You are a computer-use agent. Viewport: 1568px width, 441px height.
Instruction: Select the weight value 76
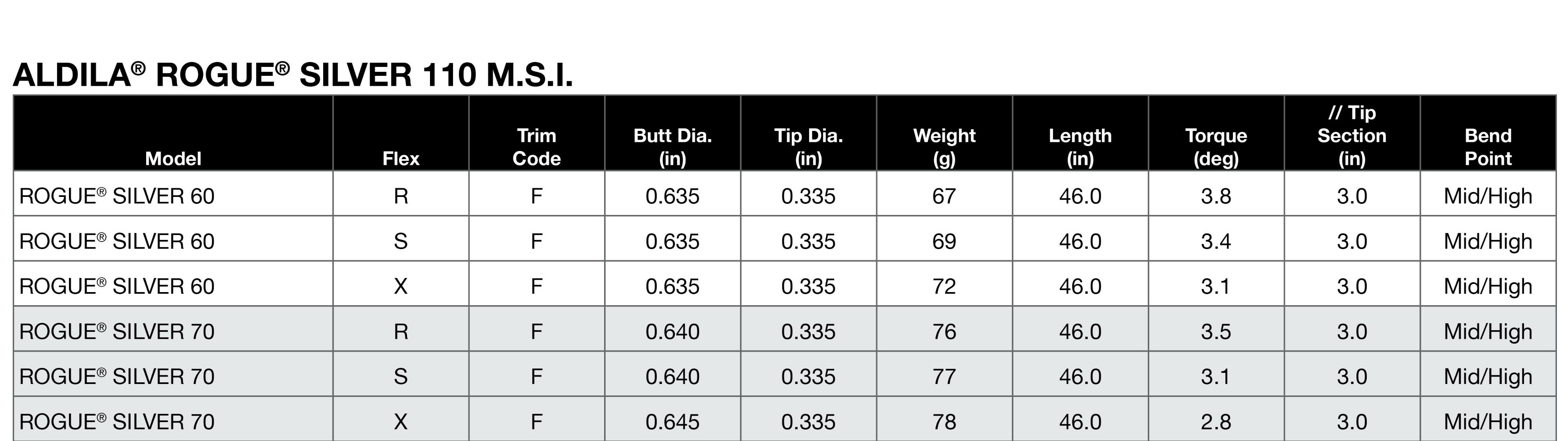(944, 331)
